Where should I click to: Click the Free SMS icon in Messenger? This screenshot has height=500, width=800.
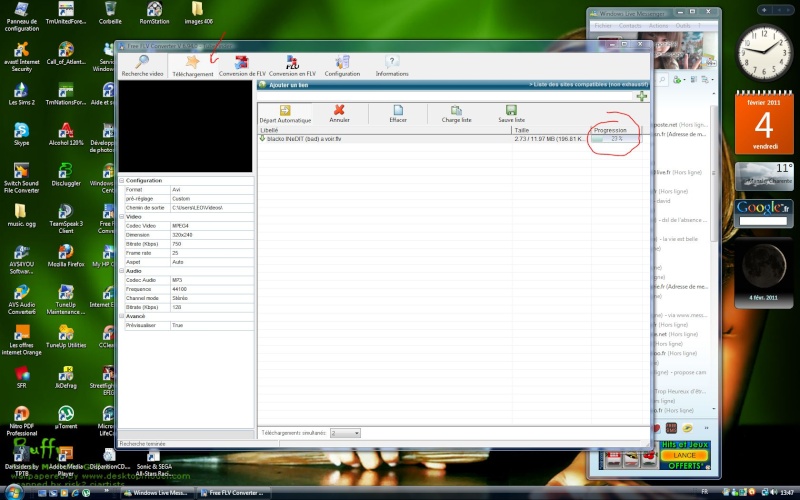click(671, 428)
